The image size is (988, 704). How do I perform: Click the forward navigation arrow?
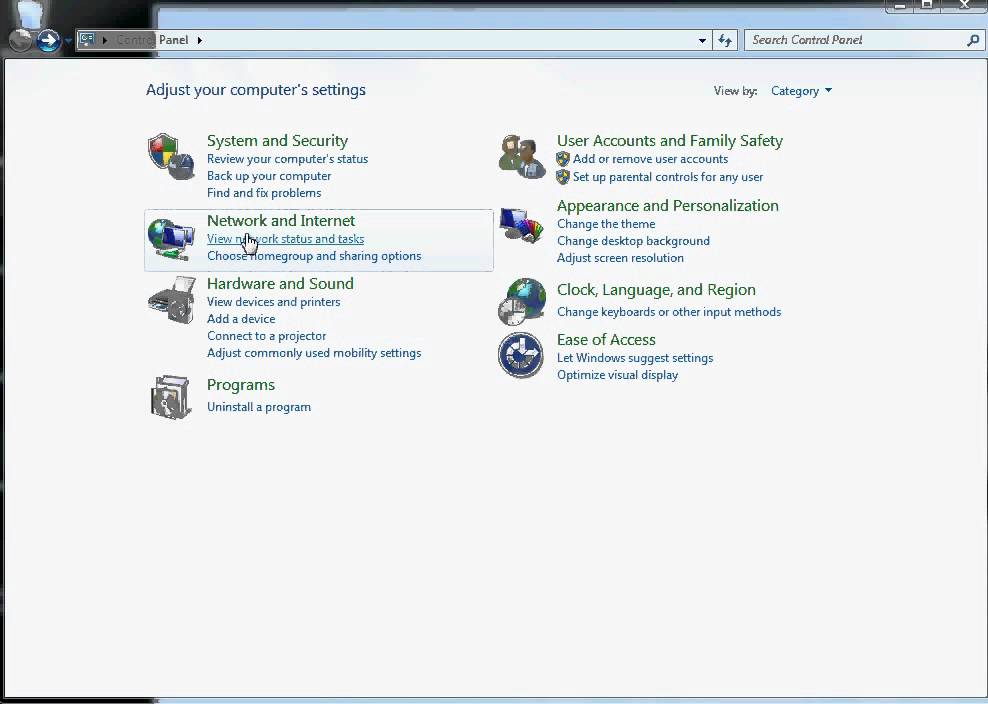coord(47,40)
